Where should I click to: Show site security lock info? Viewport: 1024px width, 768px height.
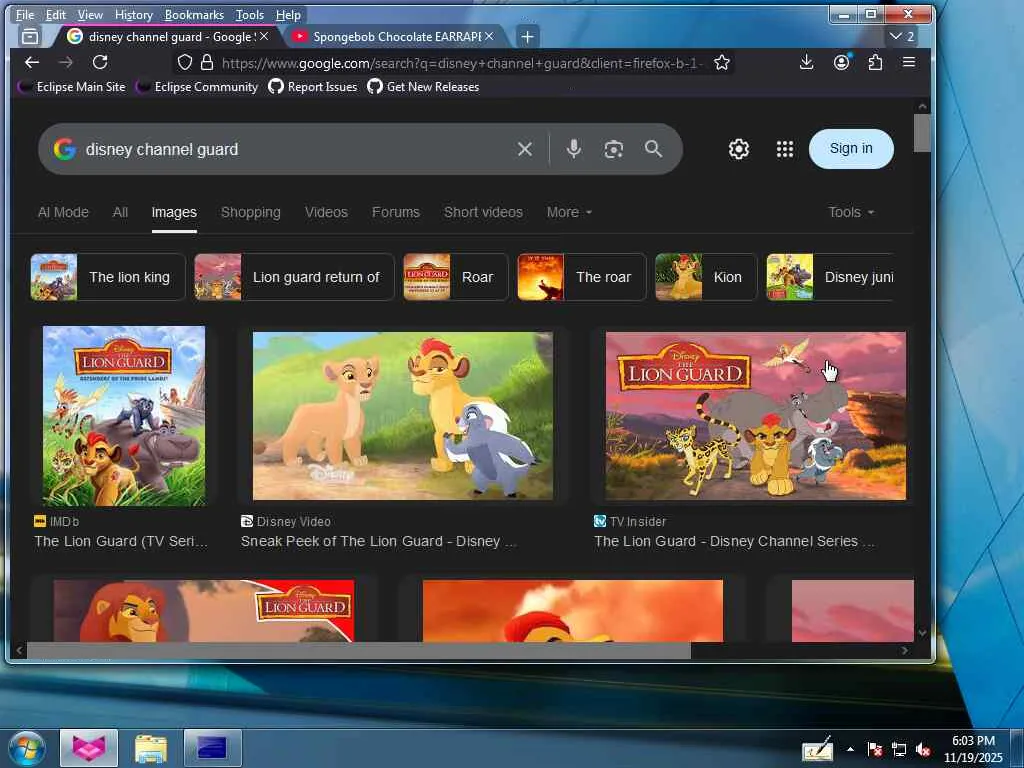click(x=207, y=63)
